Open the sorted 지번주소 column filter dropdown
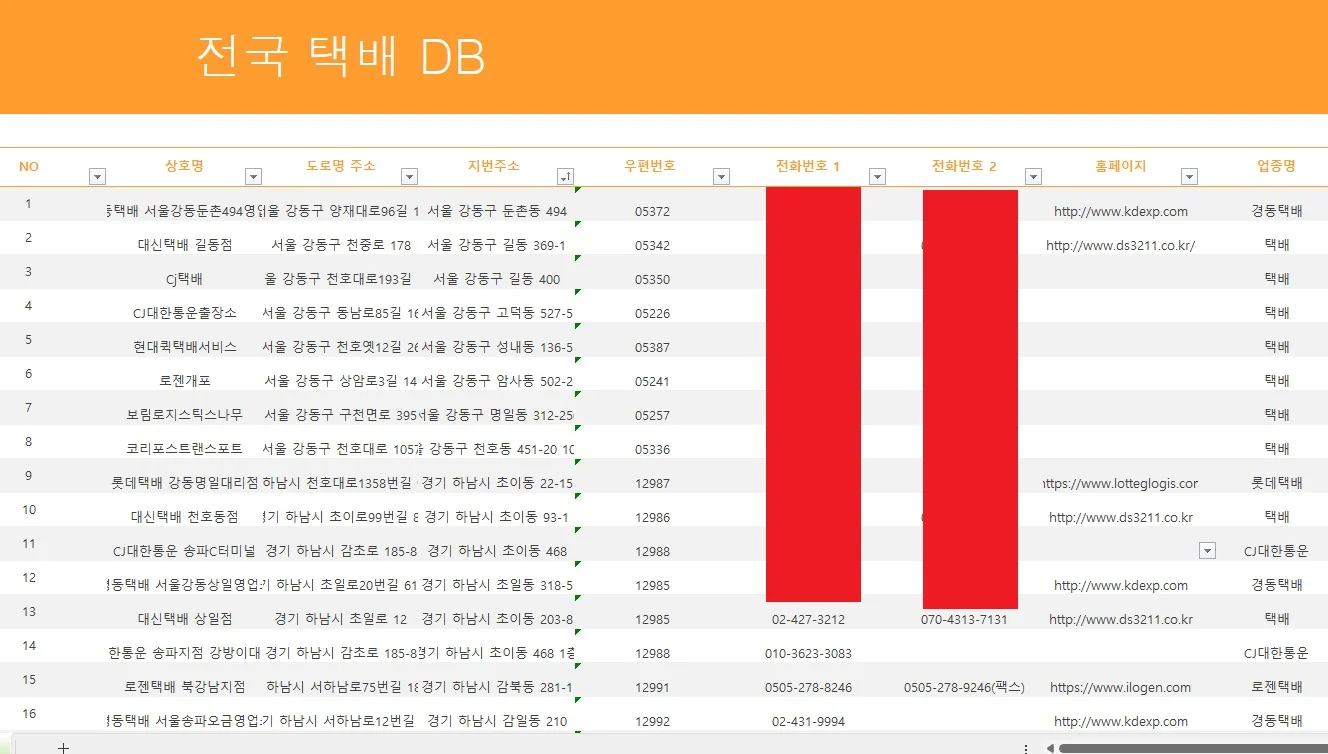The image size is (1328, 754). coord(565,177)
